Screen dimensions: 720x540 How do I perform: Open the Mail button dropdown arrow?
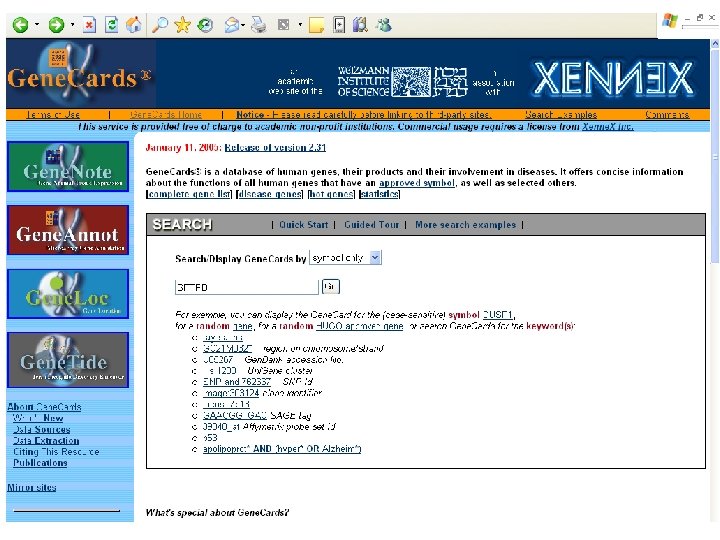[x=243, y=25]
